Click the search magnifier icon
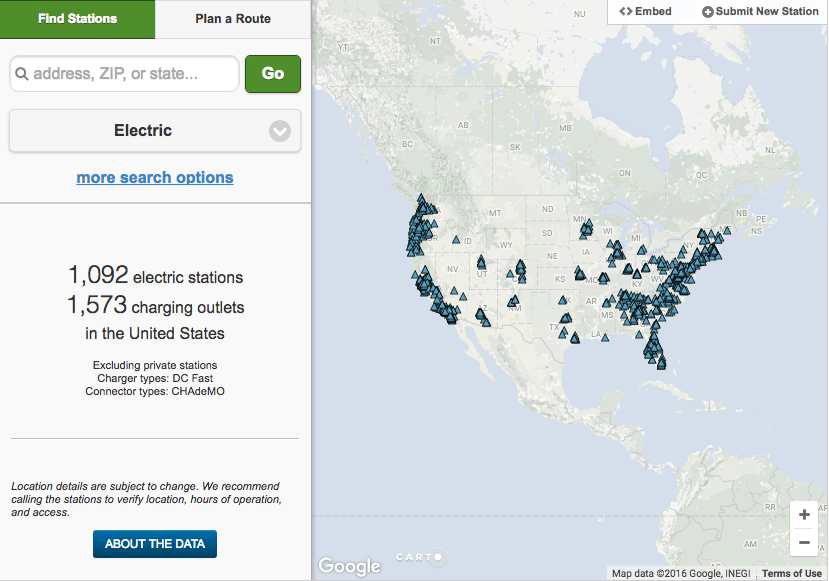Image resolution: width=829 pixels, height=581 pixels. pyautogui.click(x=23, y=73)
